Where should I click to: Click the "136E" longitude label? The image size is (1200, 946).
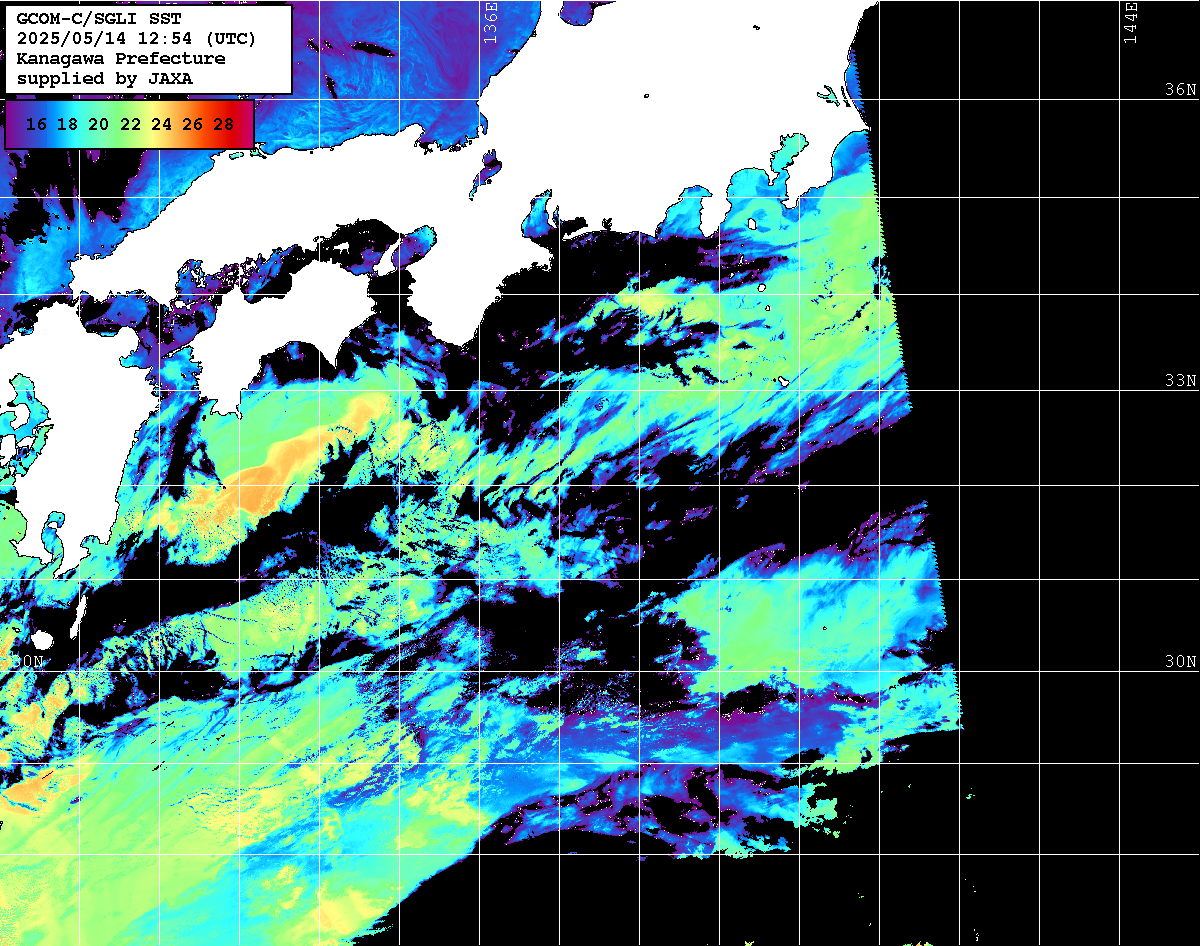tap(490, 22)
